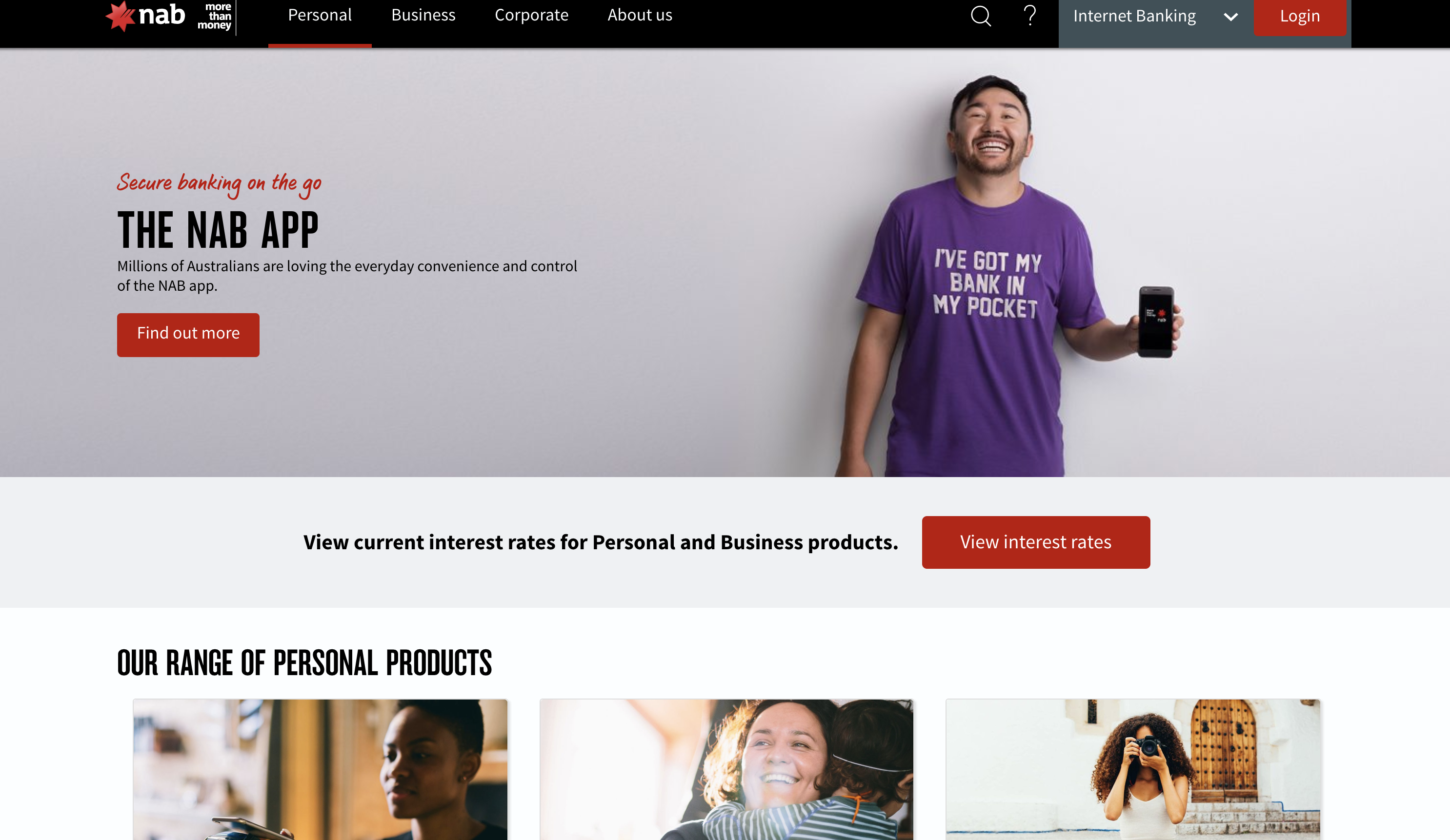The image size is (1450, 840).
Task: Click the NAB star logo
Action: click(121, 16)
